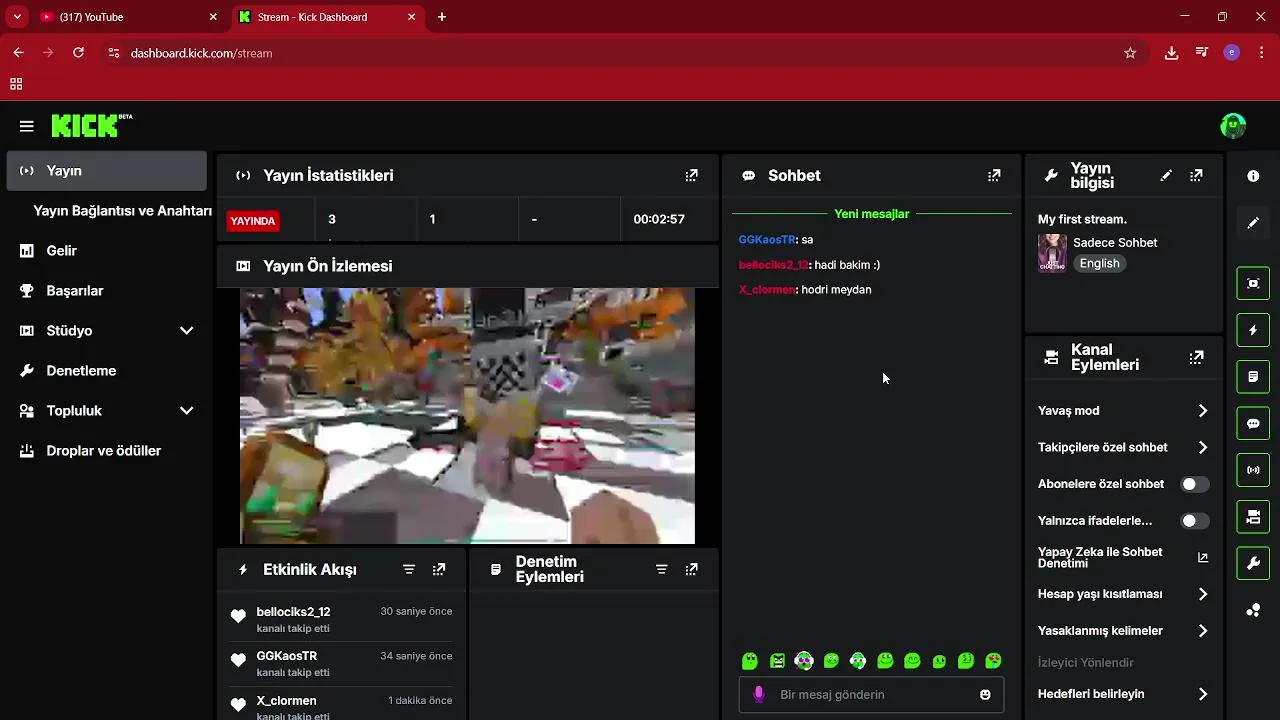Enable the Yalnızca ifadelerle toggle

point(1194,521)
